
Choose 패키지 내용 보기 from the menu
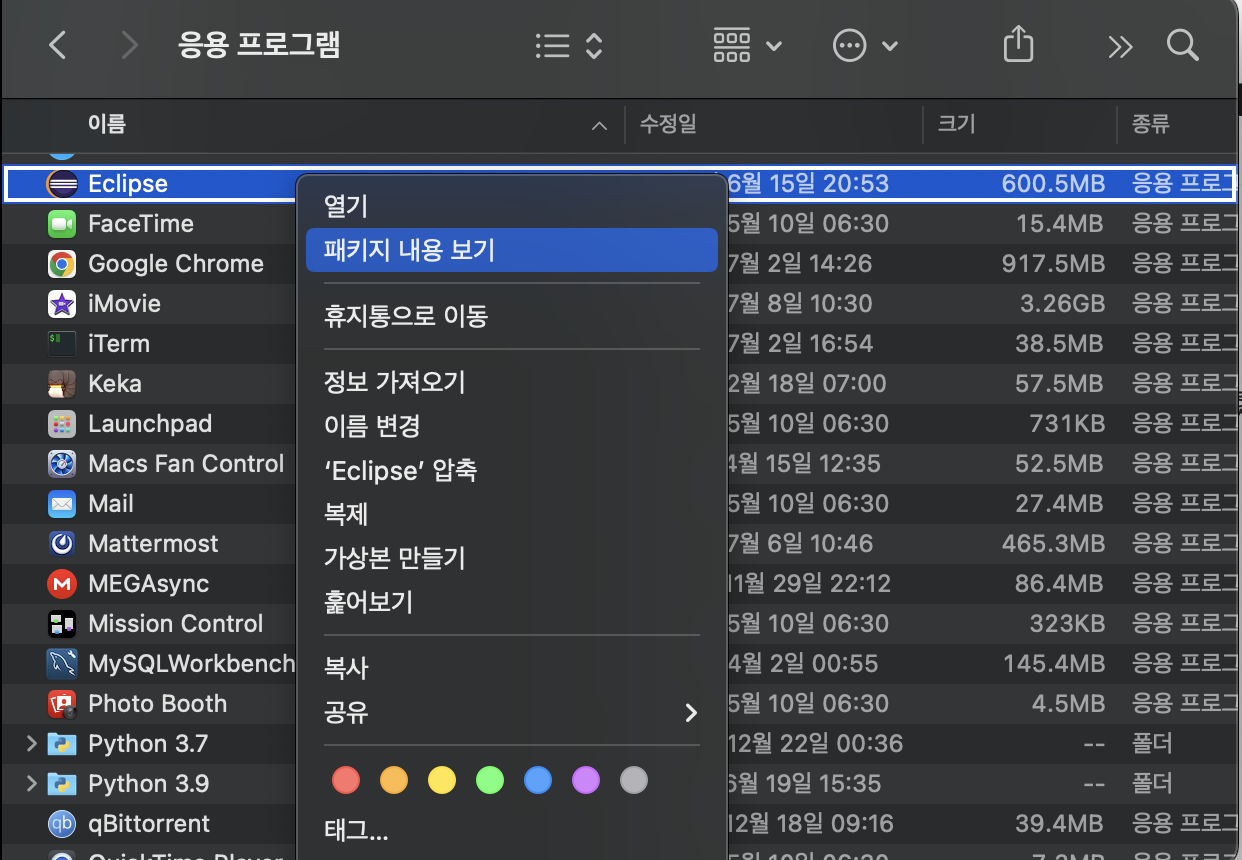pyautogui.click(x=512, y=250)
